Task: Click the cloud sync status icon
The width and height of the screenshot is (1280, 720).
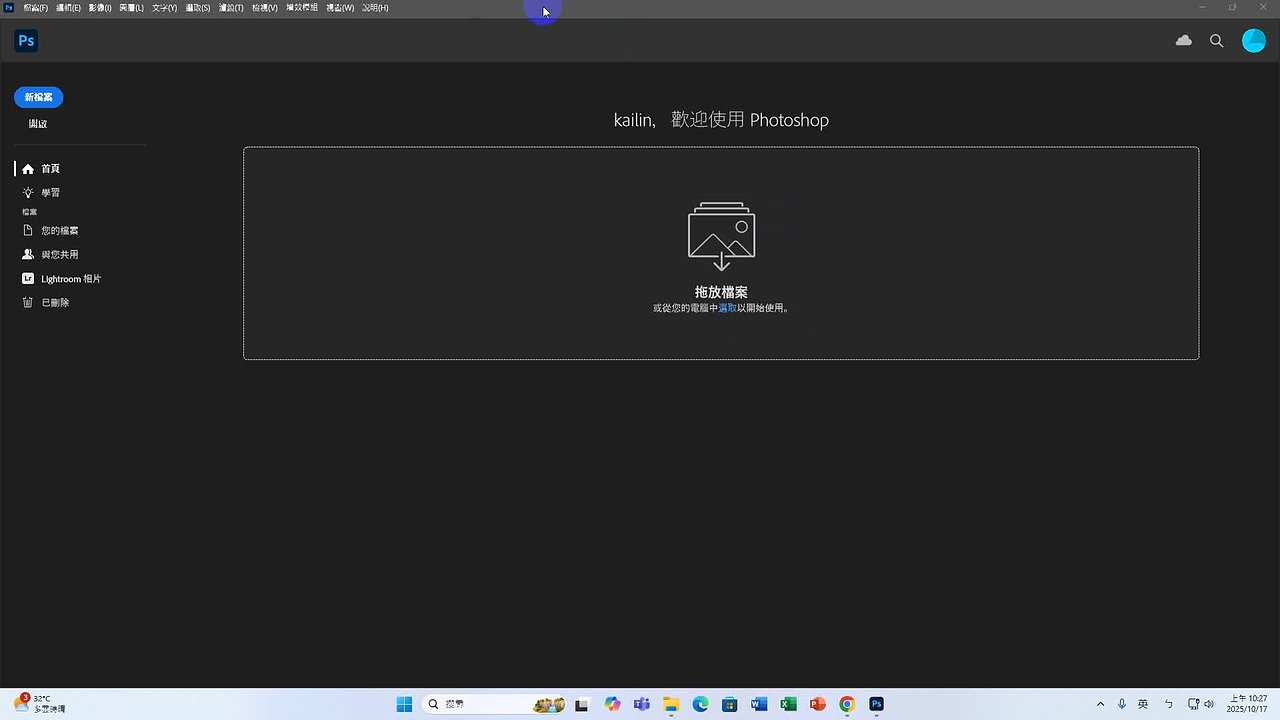Action: coord(1183,40)
